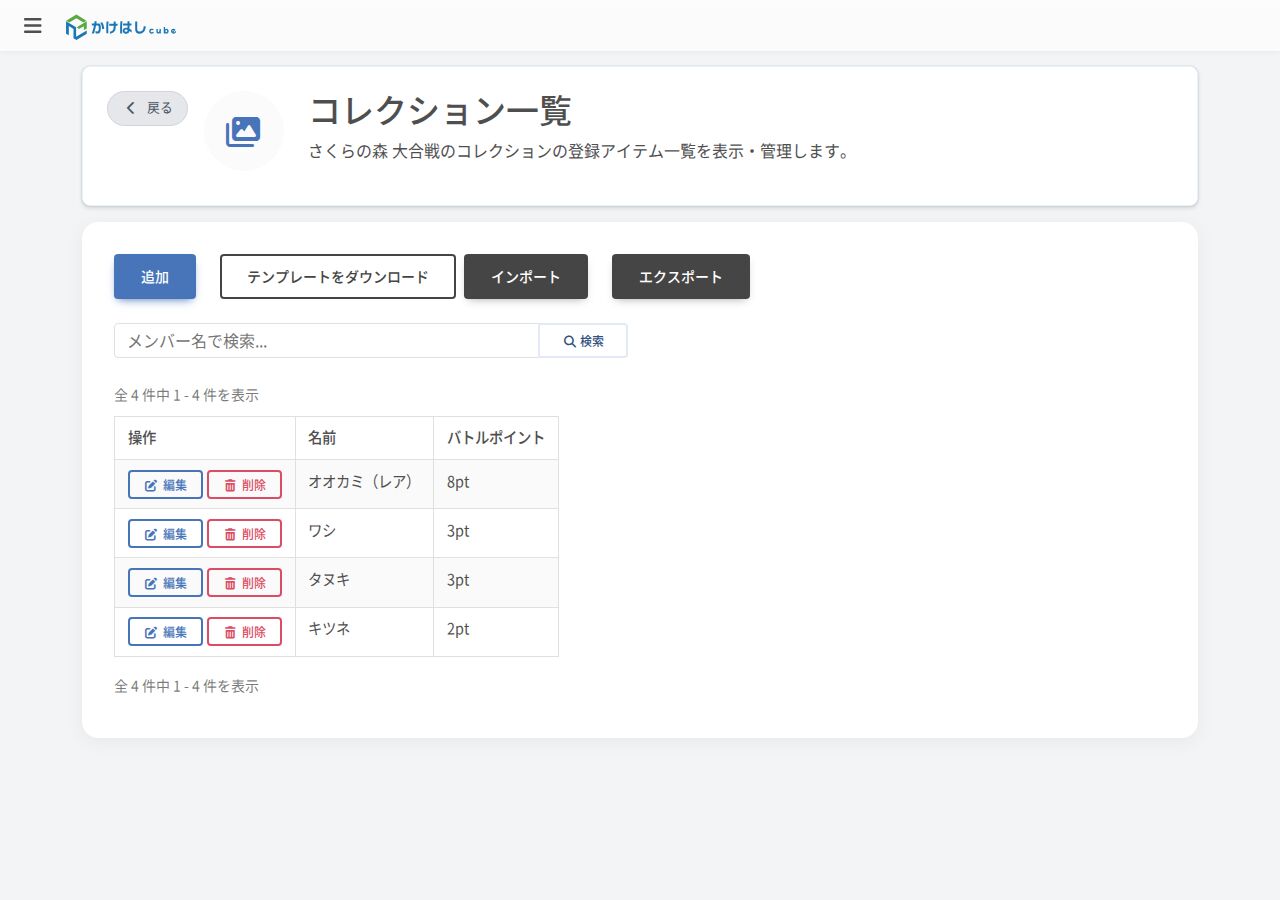Click the collection images icon beside the title
Screen dimensions: 1280x900
click(x=243, y=131)
